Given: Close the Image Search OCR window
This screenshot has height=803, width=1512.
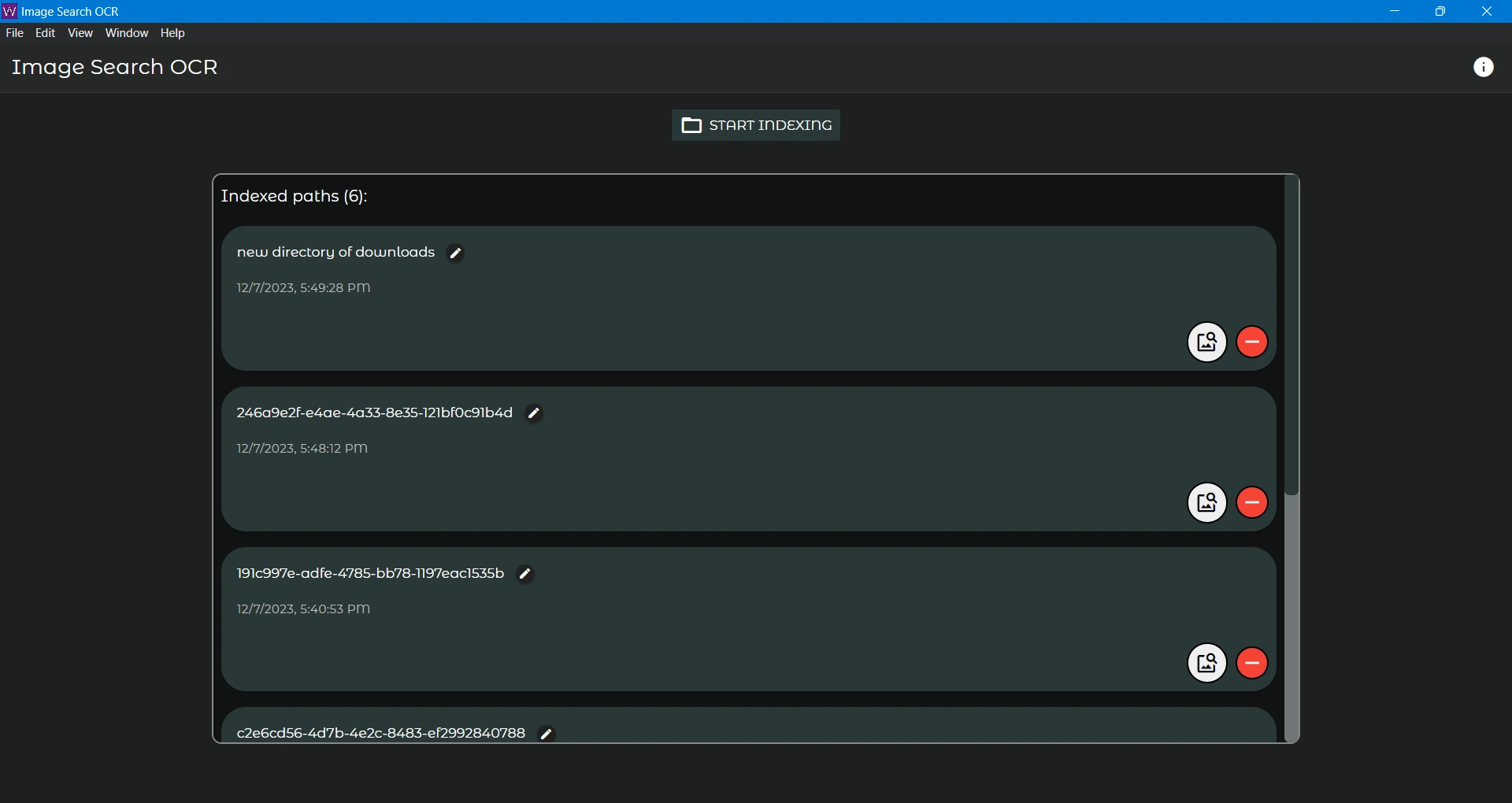Looking at the screenshot, I should coord(1487,12).
